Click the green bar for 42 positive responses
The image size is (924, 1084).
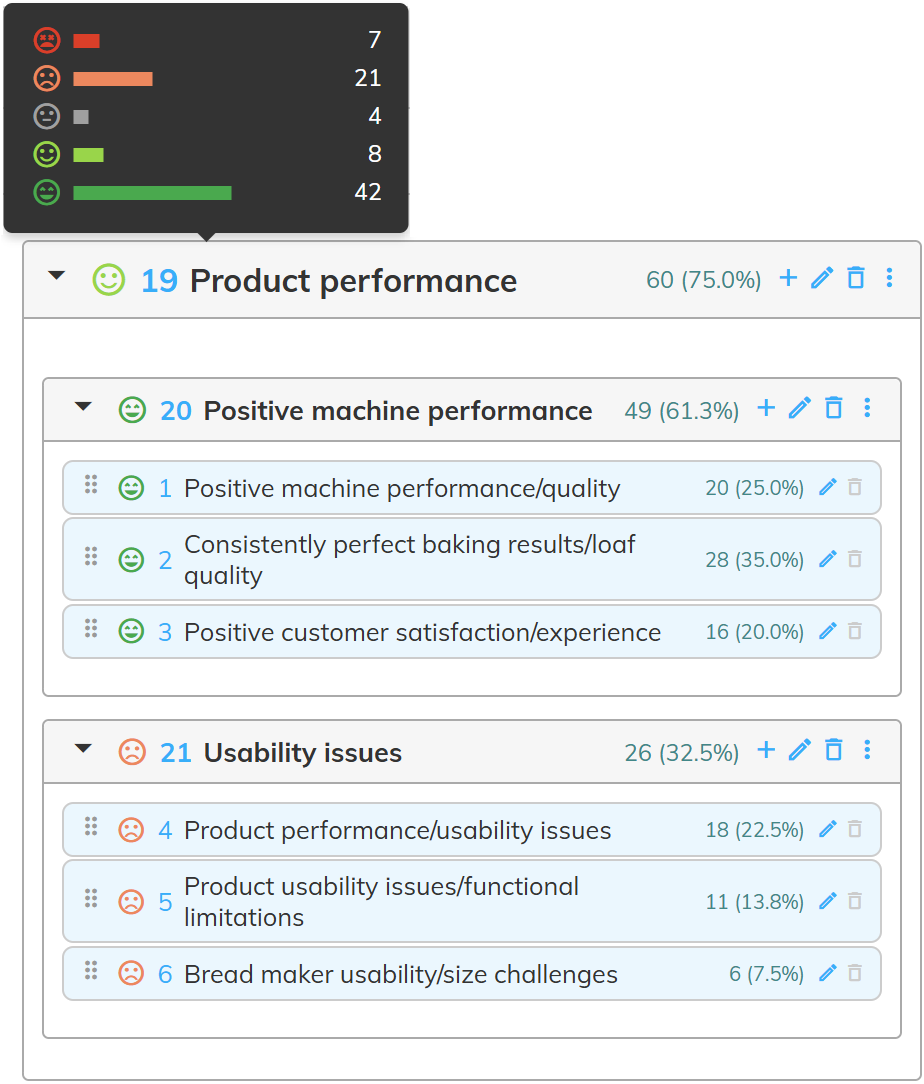pyautogui.click(x=152, y=192)
